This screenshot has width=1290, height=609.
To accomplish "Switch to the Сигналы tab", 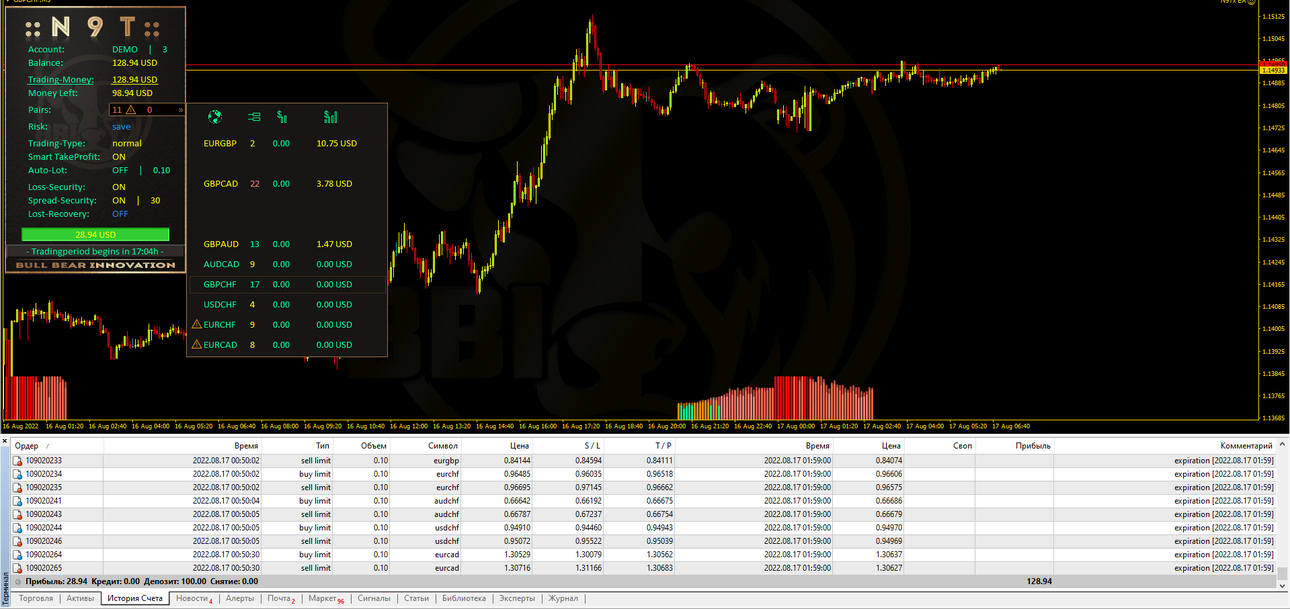I will [x=374, y=598].
